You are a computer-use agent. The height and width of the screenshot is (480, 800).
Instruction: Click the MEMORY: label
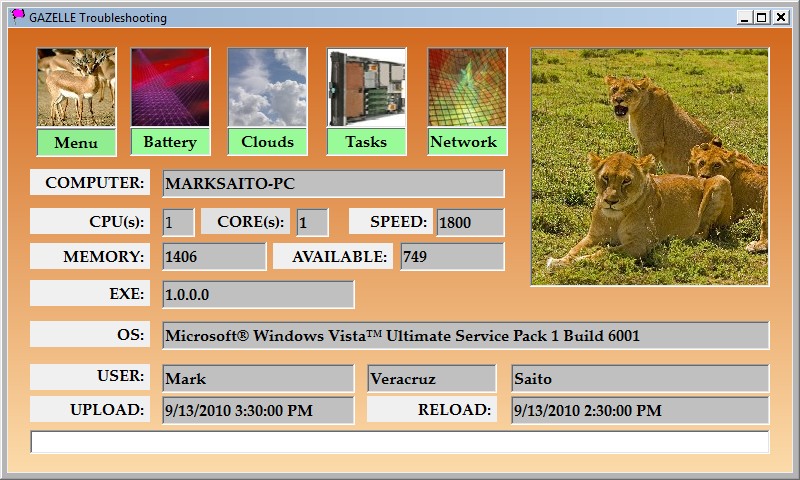(x=90, y=256)
